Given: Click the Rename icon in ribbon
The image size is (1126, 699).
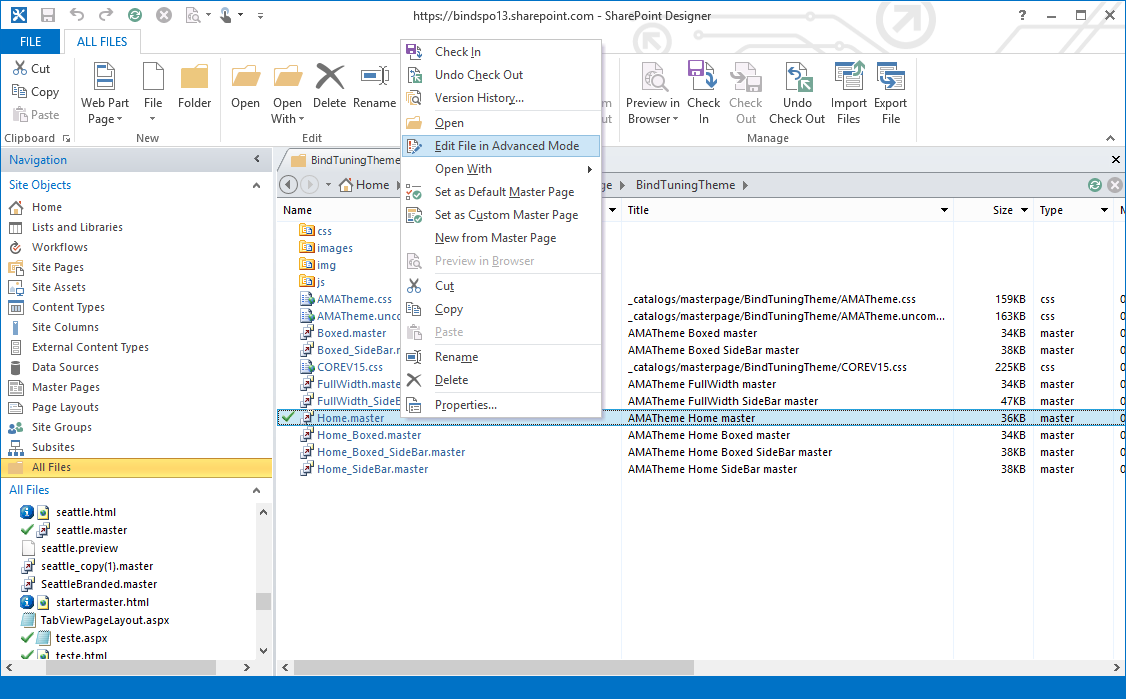Looking at the screenshot, I should [x=374, y=77].
